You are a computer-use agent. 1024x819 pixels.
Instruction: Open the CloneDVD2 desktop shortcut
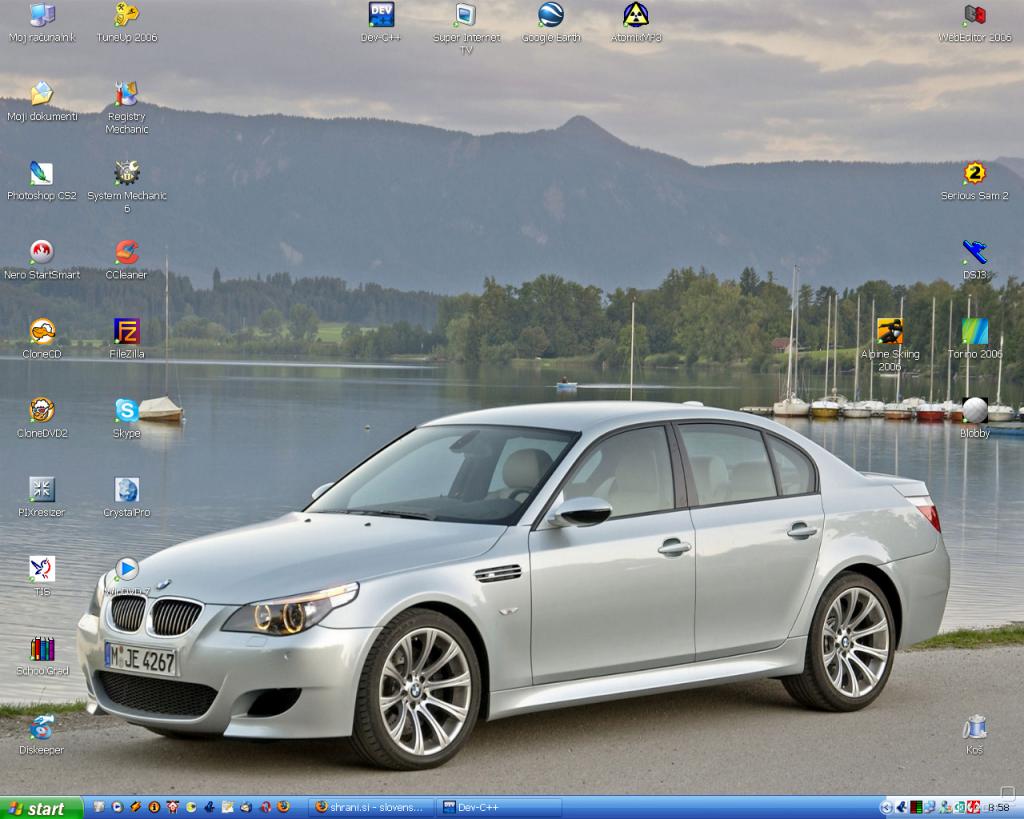(42, 418)
